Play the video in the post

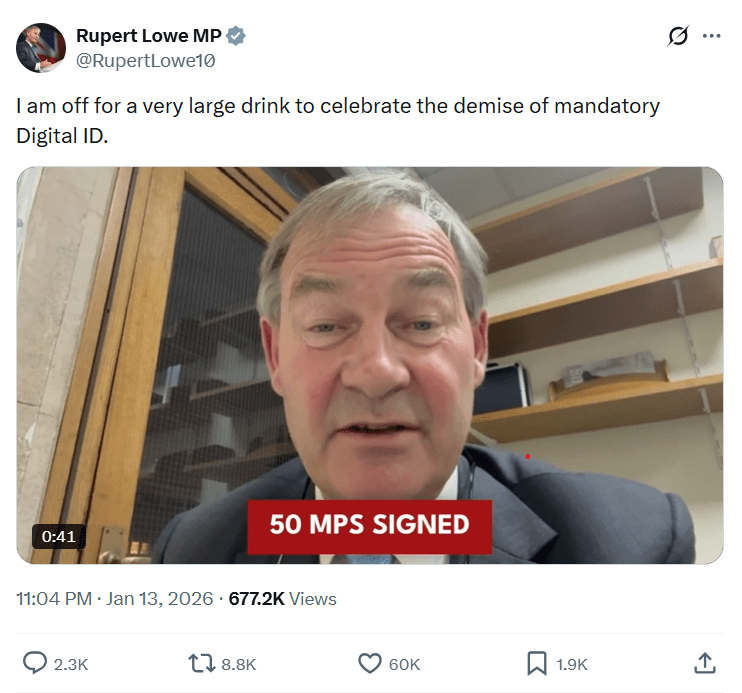(x=370, y=365)
